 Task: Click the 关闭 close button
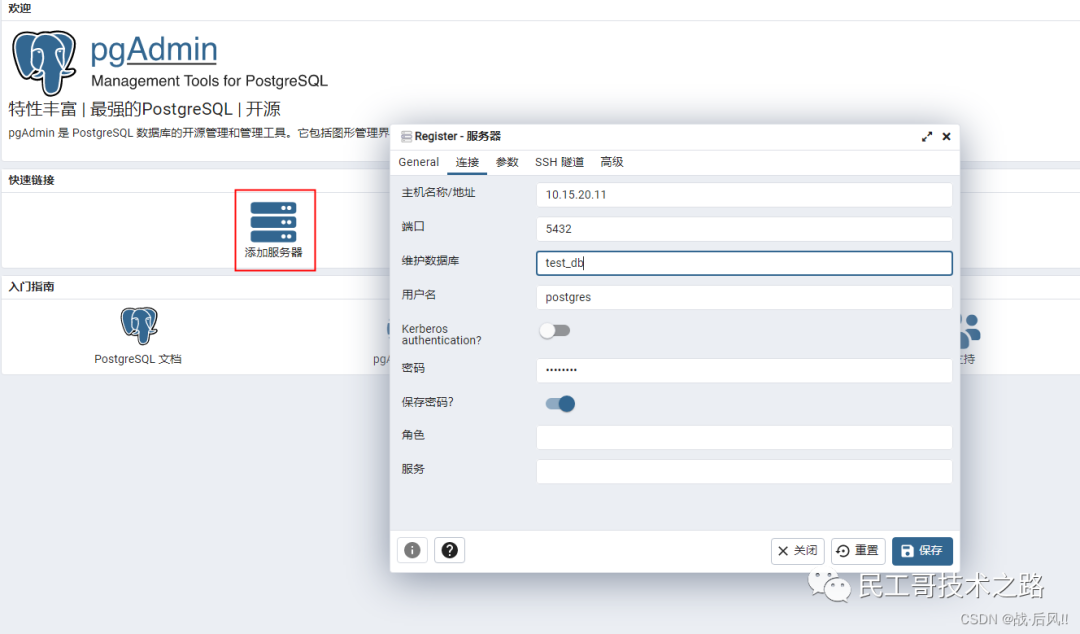tap(798, 551)
